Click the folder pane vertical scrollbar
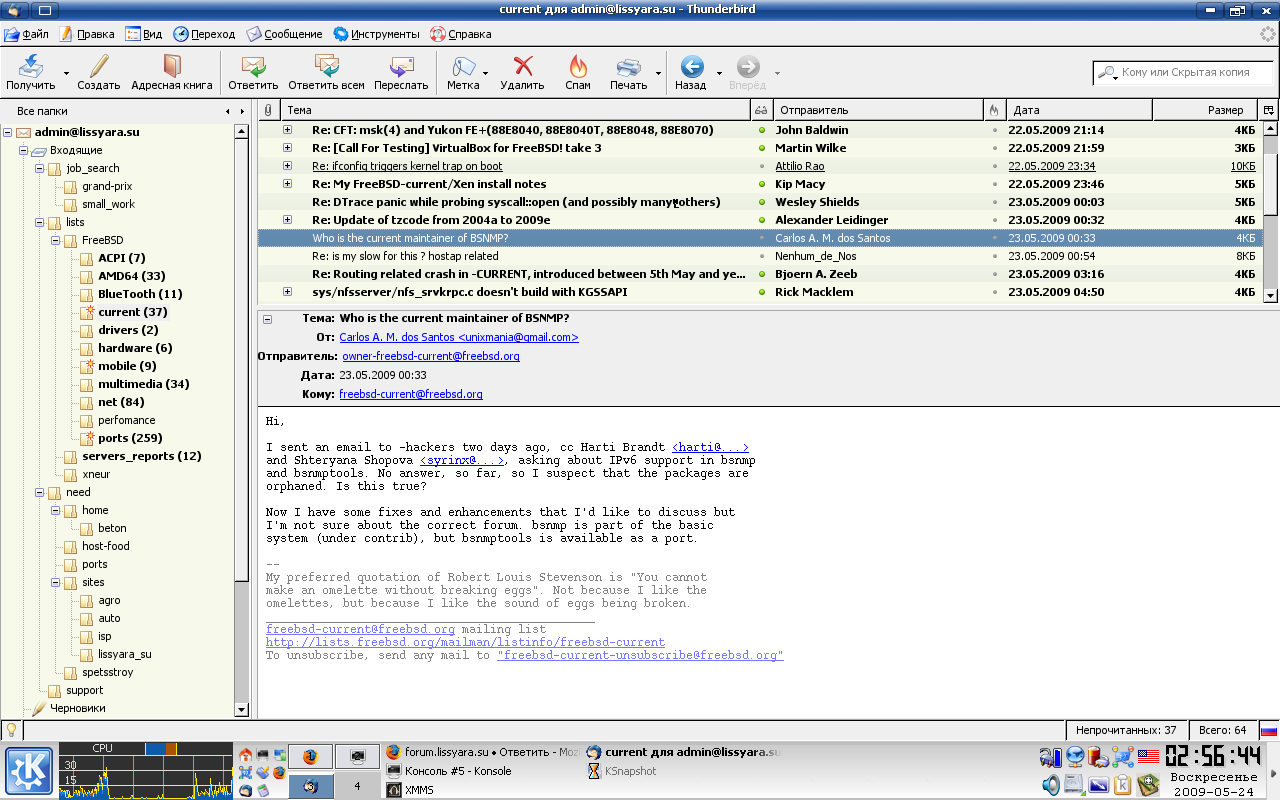The image size is (1280, 800). click(x=241, y=420)
